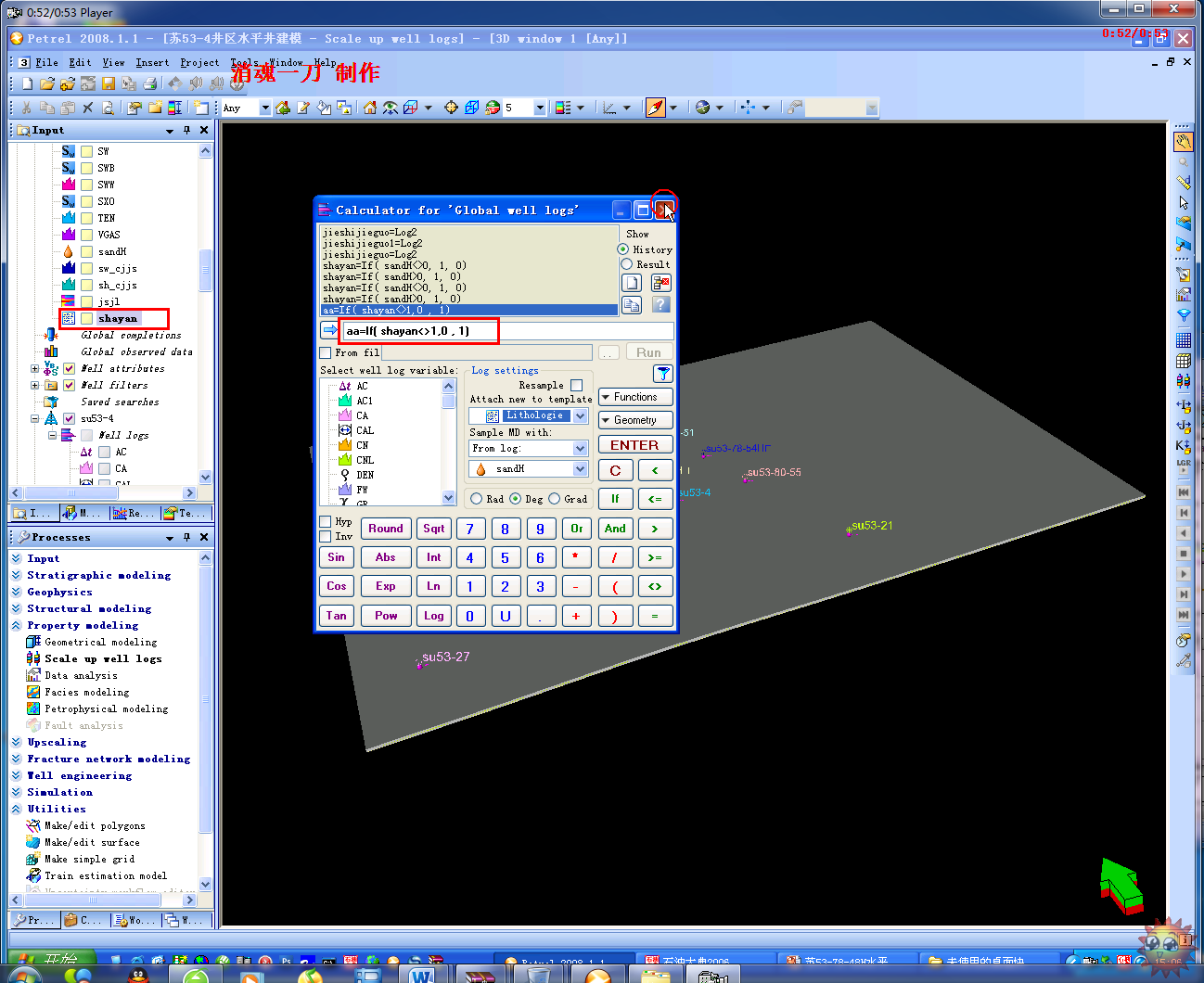Open the Project menu

[x=199, y=63]
